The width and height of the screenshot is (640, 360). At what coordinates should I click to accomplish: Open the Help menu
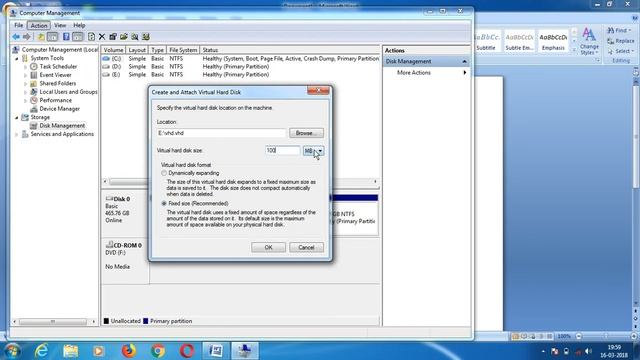(79, 25)
